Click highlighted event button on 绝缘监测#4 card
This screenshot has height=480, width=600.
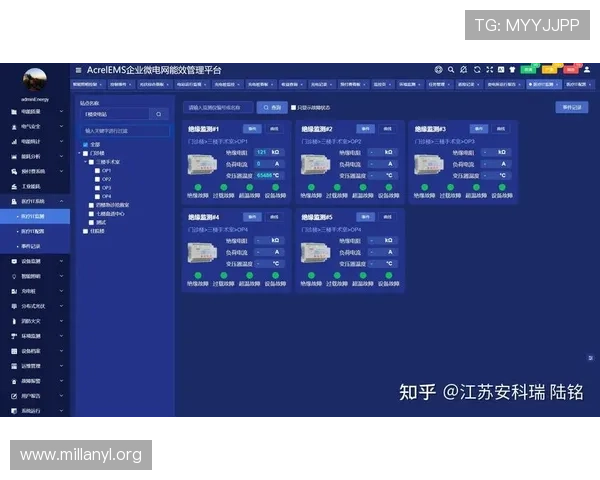coord(252,217)
